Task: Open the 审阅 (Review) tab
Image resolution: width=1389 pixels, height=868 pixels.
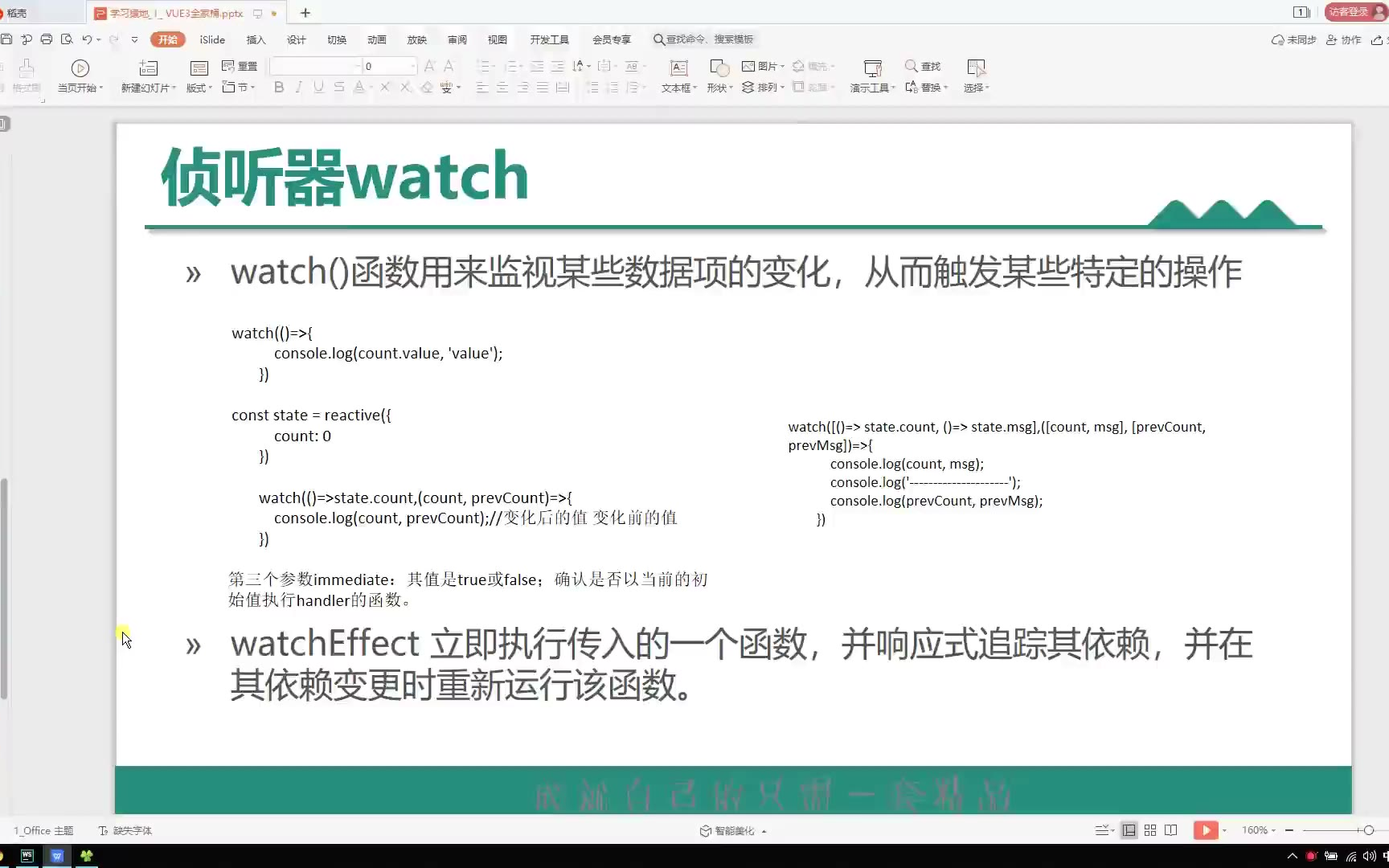Action: [457, 39]
